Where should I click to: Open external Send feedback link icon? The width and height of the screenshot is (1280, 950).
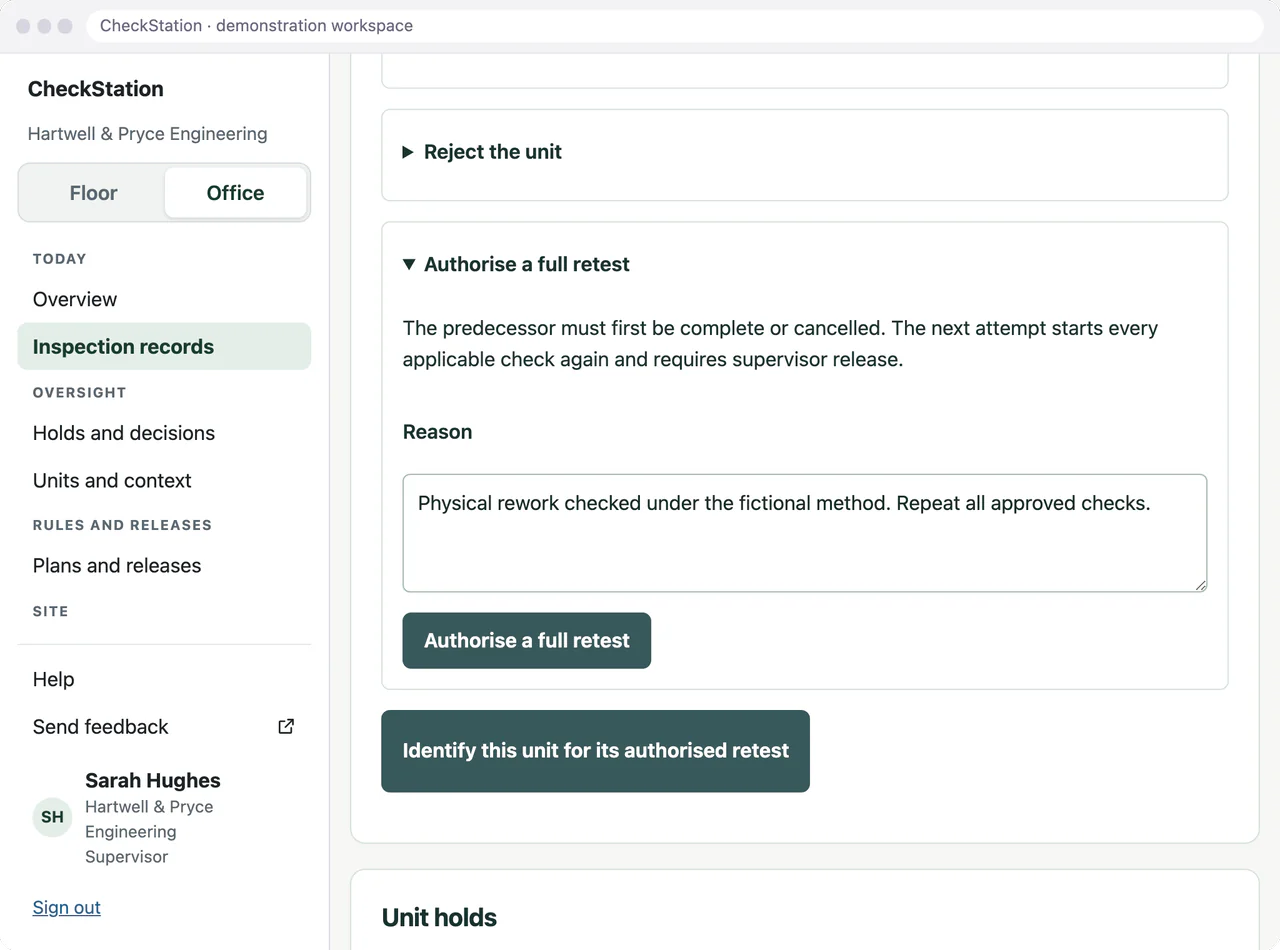286,727
